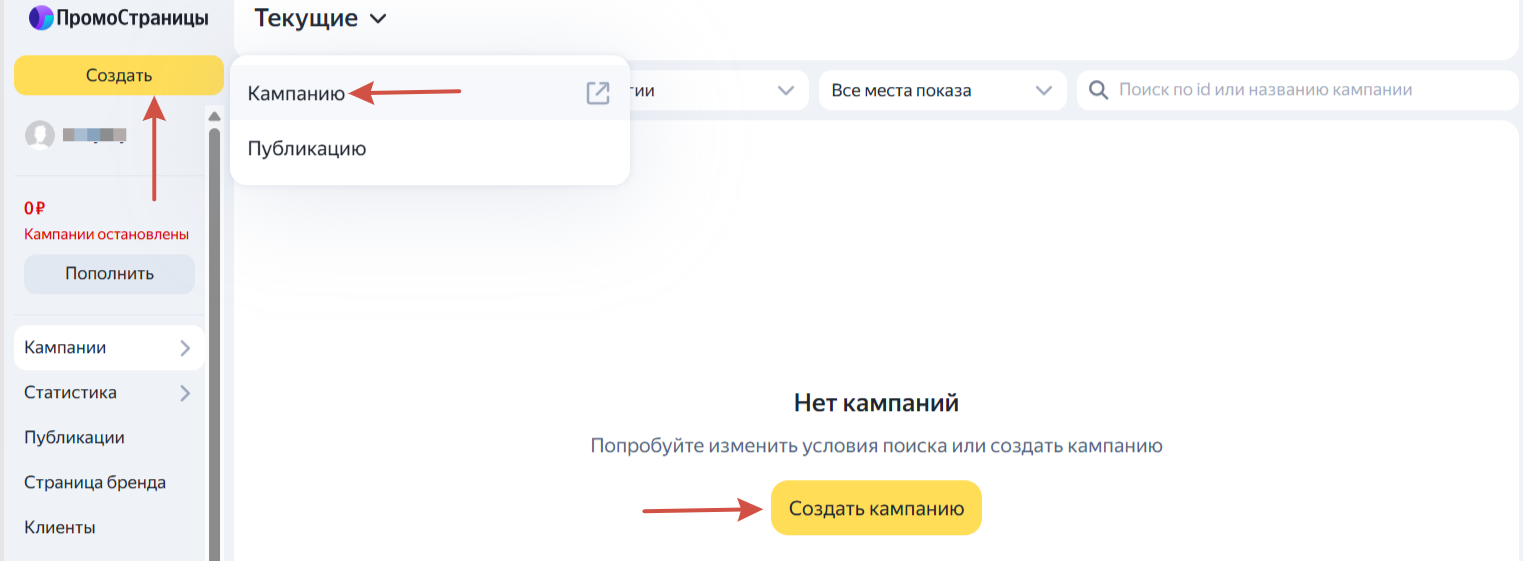Click the sidebar vertical scrollbar

click(214, 340)
